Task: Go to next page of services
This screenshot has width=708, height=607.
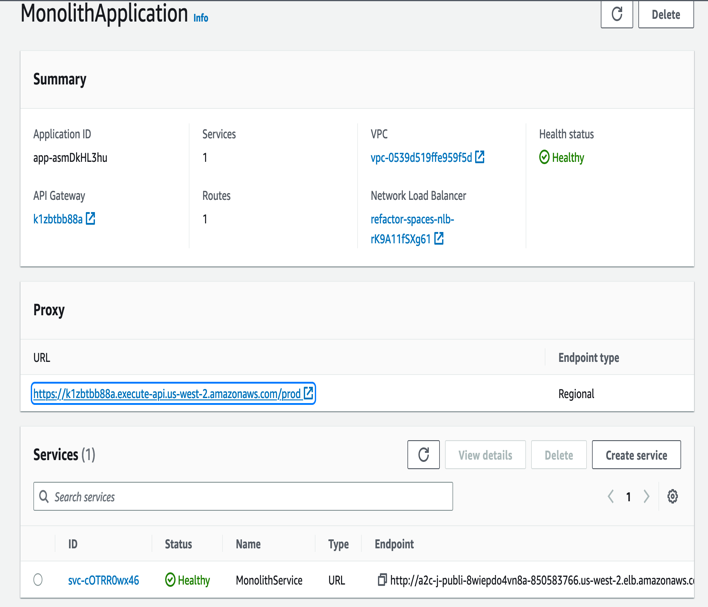Action: pos(647,497)
